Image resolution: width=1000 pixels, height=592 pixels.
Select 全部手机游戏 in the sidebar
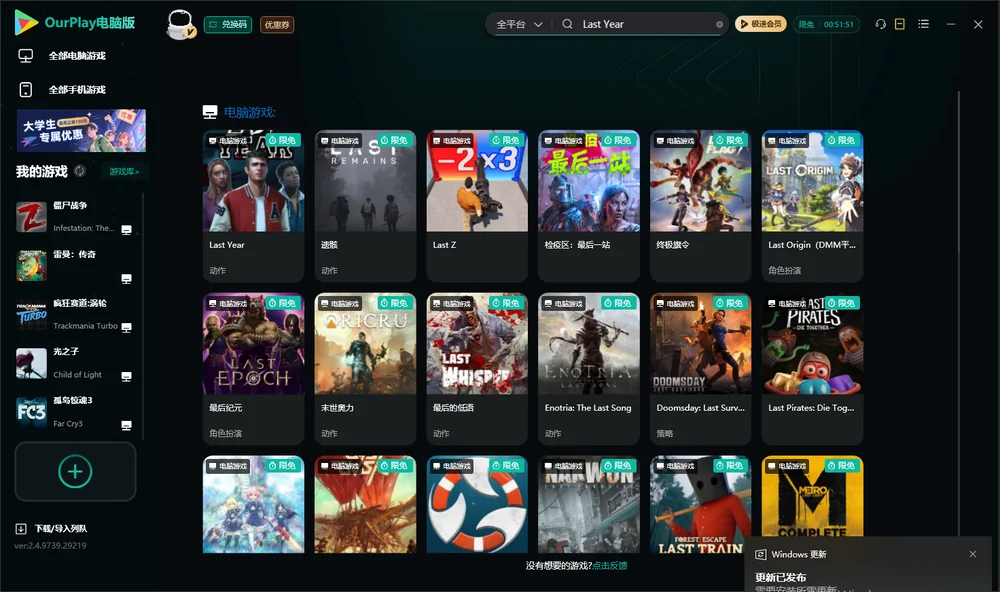tap(62, 89)
